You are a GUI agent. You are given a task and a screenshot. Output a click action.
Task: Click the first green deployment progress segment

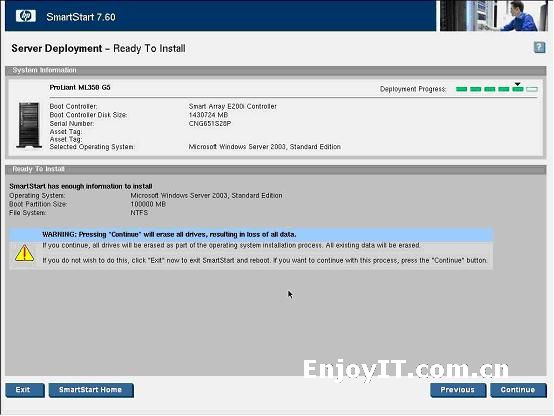(461, 89)
